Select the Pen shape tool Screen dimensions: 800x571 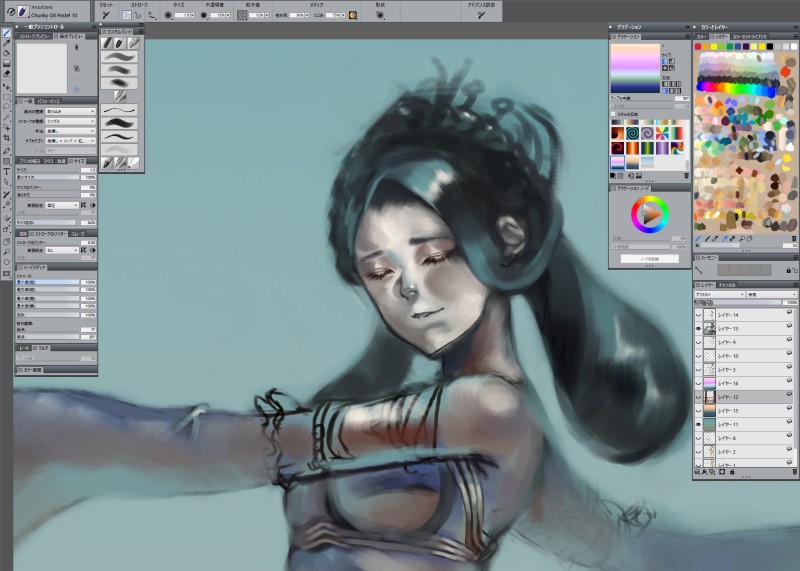7,151
